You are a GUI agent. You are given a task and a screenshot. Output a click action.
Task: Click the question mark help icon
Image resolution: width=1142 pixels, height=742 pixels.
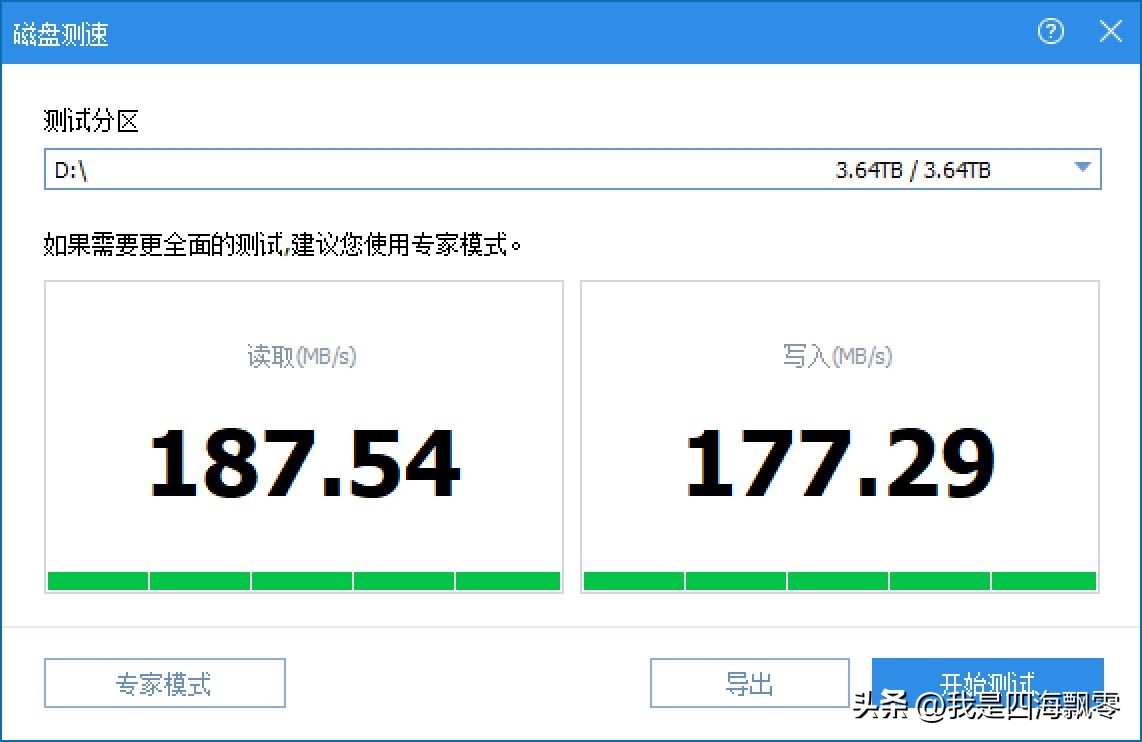point(1050,31)
